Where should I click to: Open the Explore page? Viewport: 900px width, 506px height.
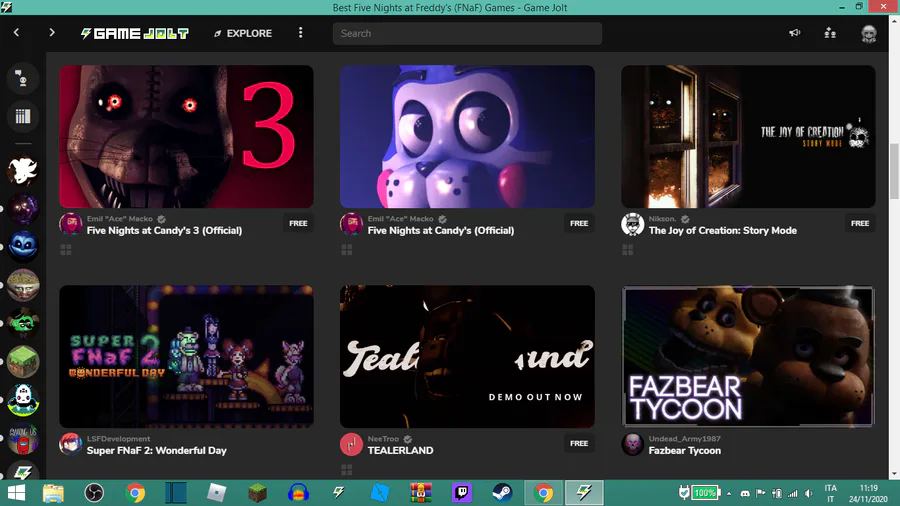coord(243,33)
